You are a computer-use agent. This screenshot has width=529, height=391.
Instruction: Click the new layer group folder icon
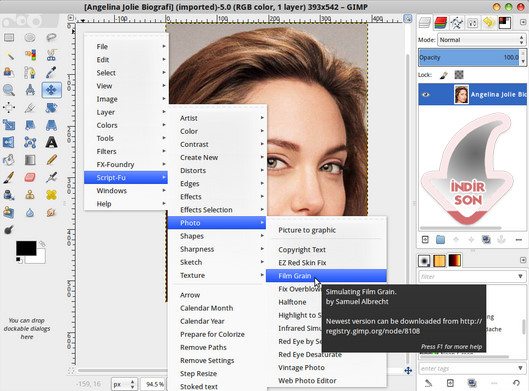coord(440,240)
